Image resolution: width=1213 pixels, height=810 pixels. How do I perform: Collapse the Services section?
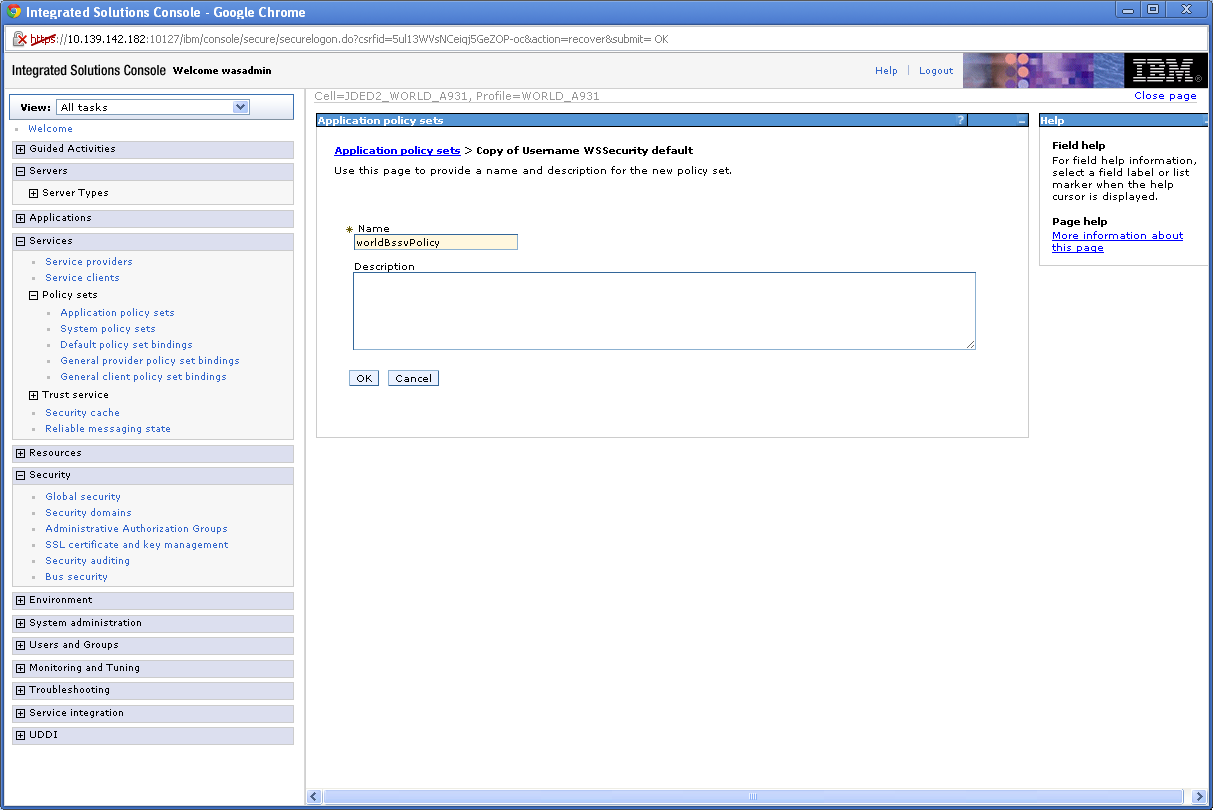point(20,241)
